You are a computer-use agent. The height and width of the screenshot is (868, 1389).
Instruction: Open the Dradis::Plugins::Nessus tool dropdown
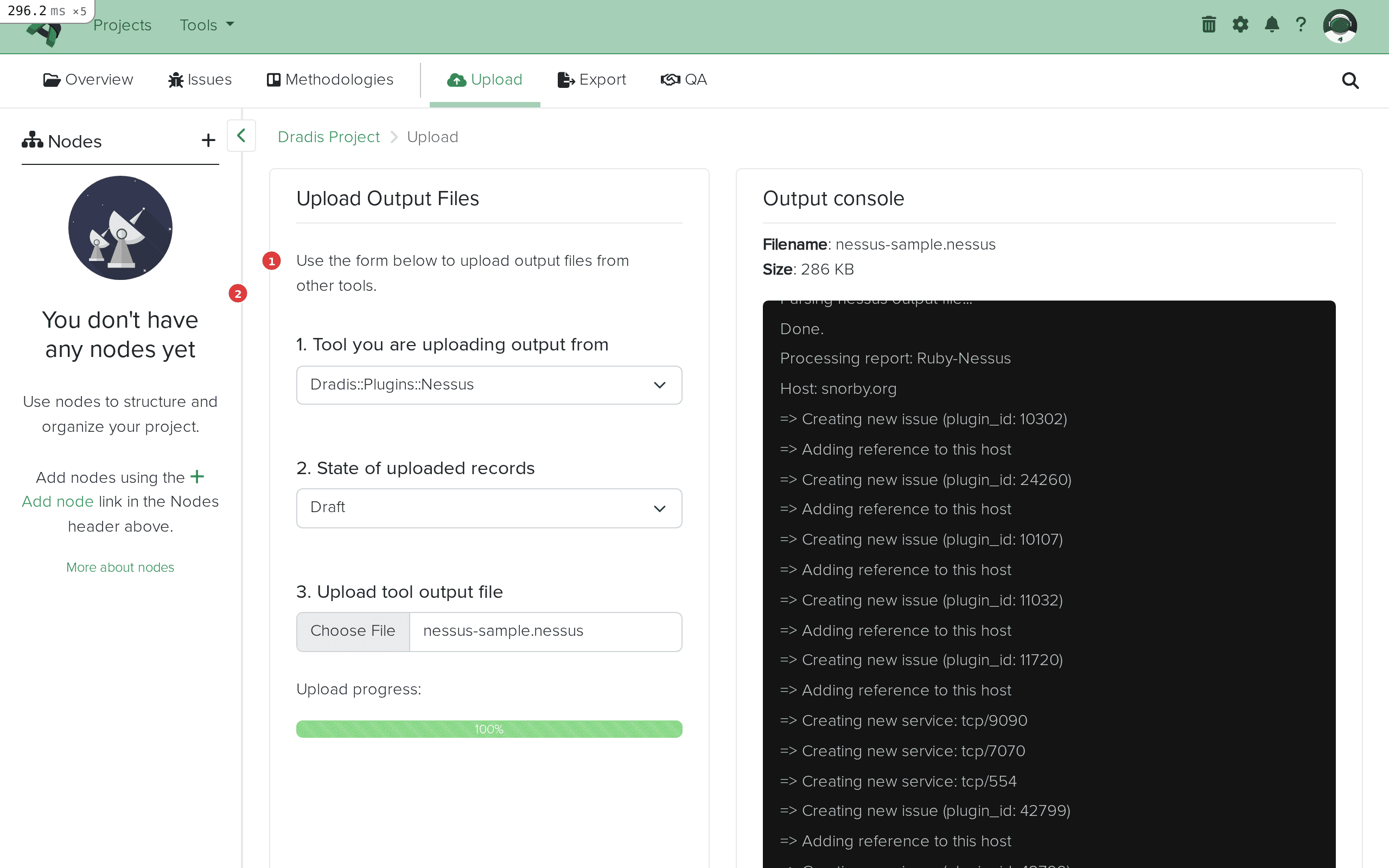click(488, 385)
